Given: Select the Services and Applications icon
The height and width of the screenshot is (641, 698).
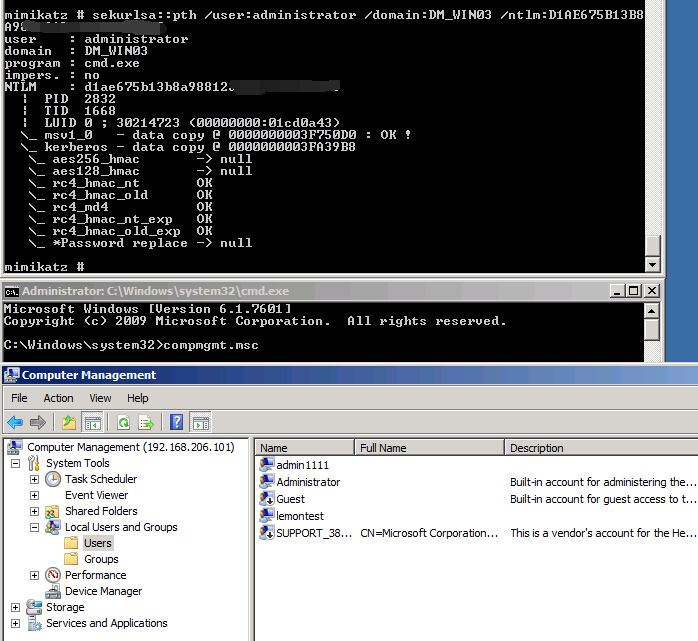Looking at the screenshot, I should [34, 623].
